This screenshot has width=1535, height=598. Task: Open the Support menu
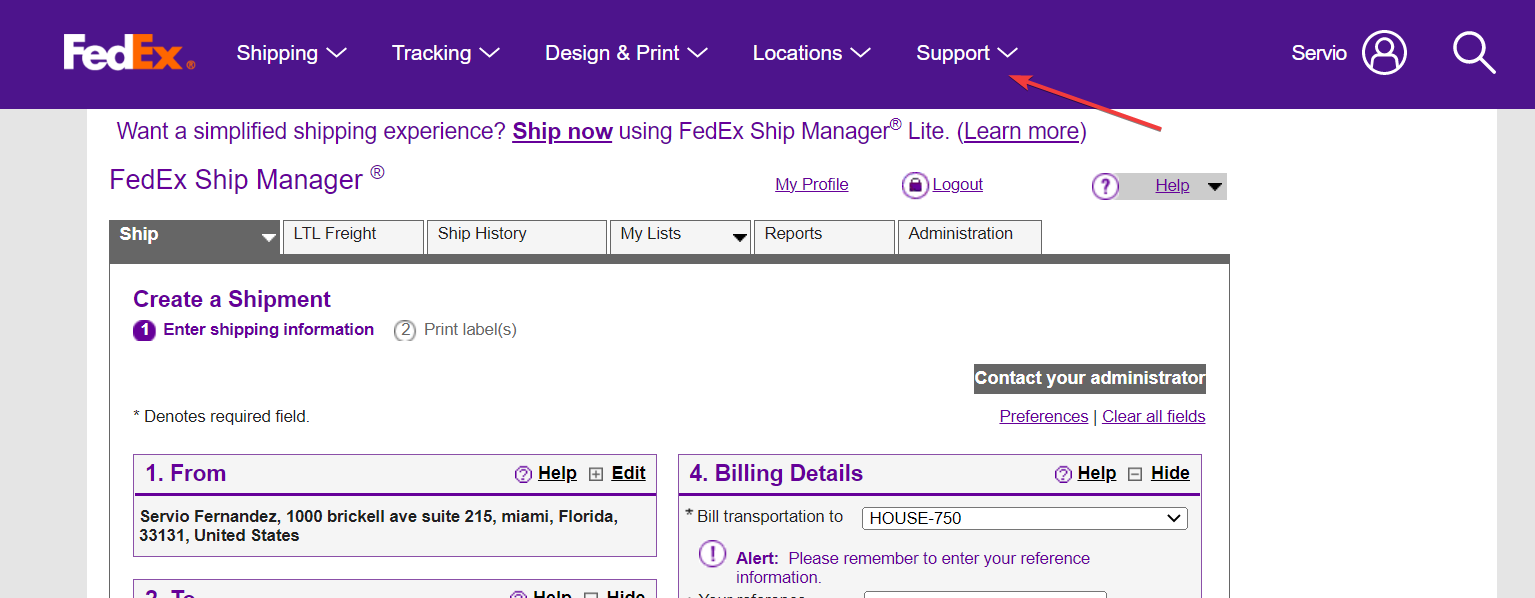pos(966,53)
